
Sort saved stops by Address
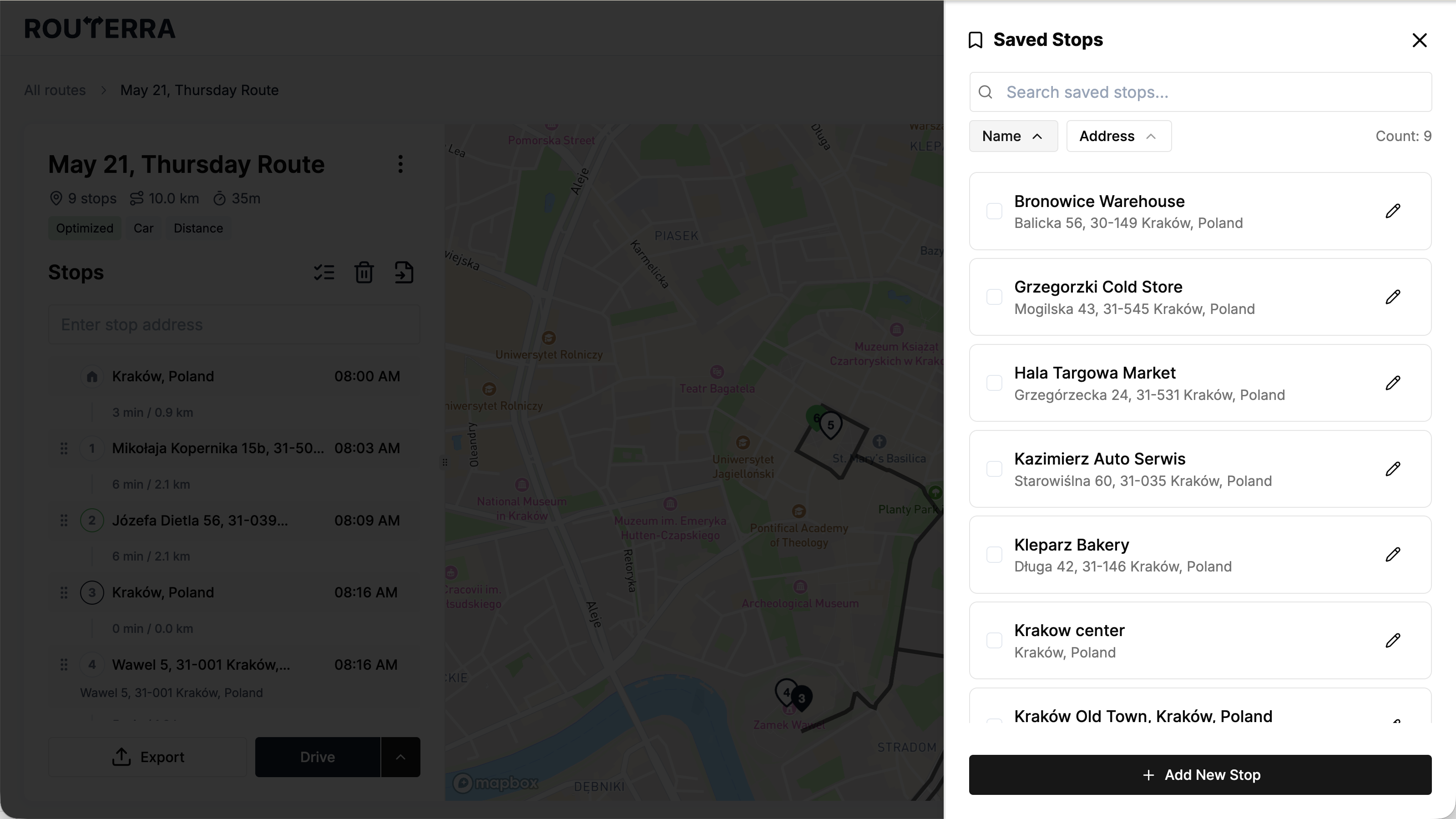point(1118,136)
